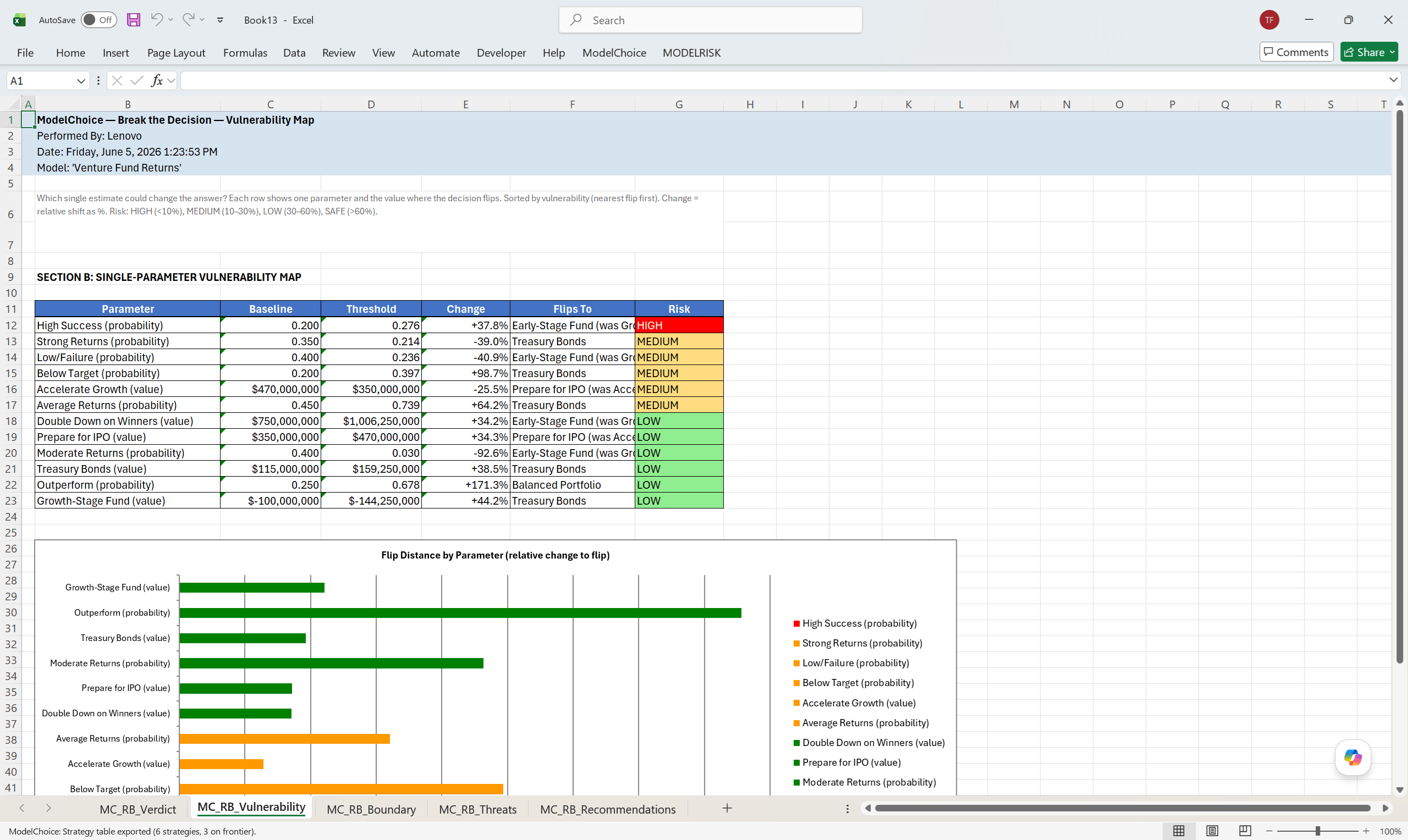The height and width of the screenshot is (840, 1408).
Task: Click zoom out minus button
Action: (1269, 831)
